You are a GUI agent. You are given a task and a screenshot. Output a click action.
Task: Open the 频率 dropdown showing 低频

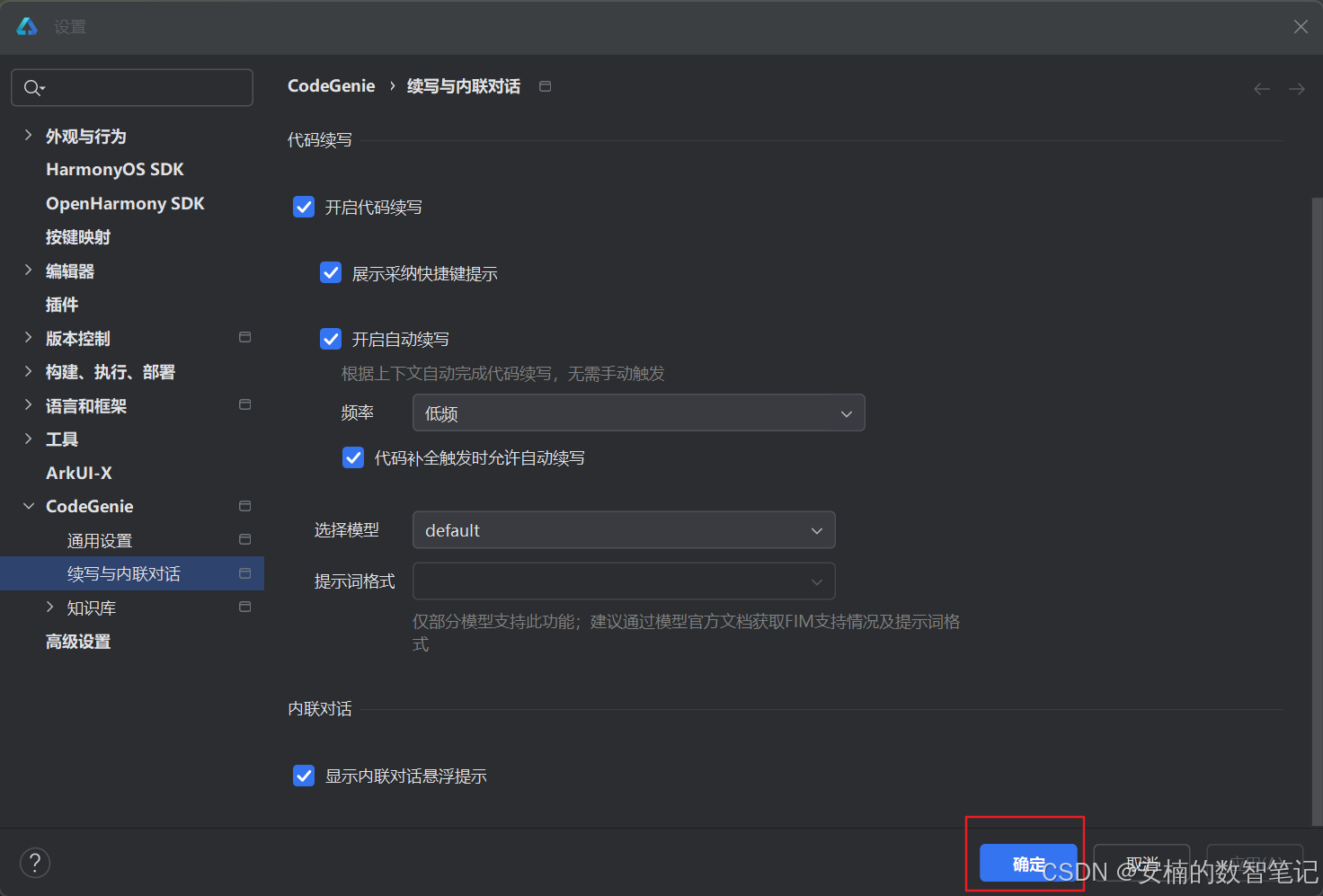[x=639, y=413]
